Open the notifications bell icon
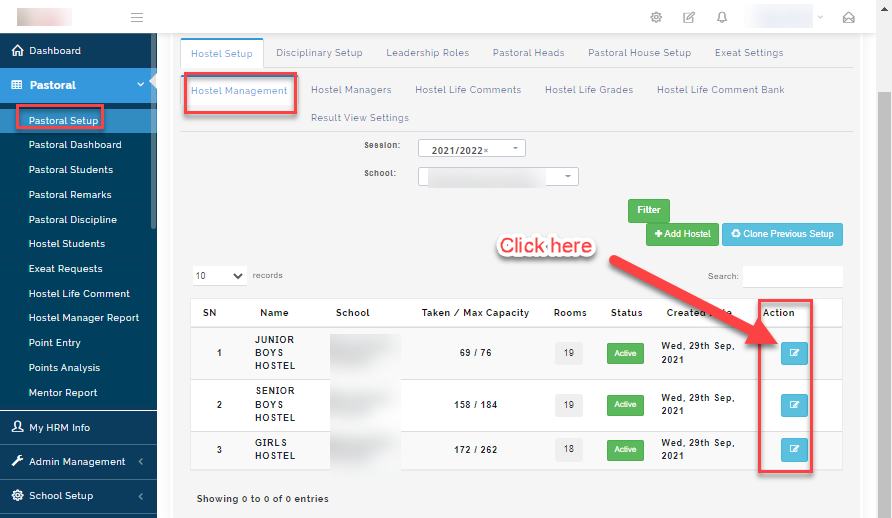The width and height of the screenshot is (892, 518). tap(722, 18)
